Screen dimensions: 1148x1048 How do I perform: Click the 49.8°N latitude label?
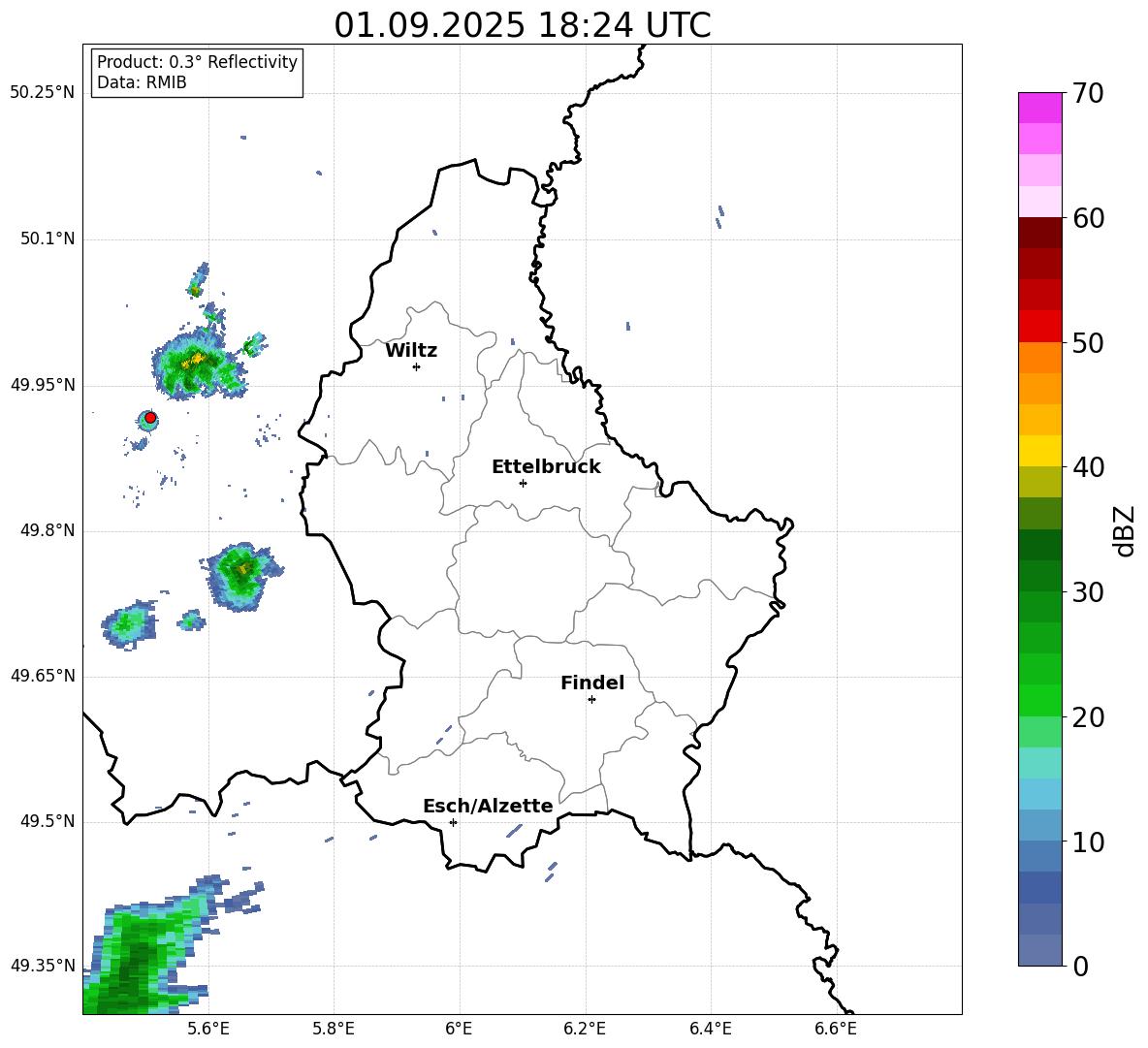(48, 530)
